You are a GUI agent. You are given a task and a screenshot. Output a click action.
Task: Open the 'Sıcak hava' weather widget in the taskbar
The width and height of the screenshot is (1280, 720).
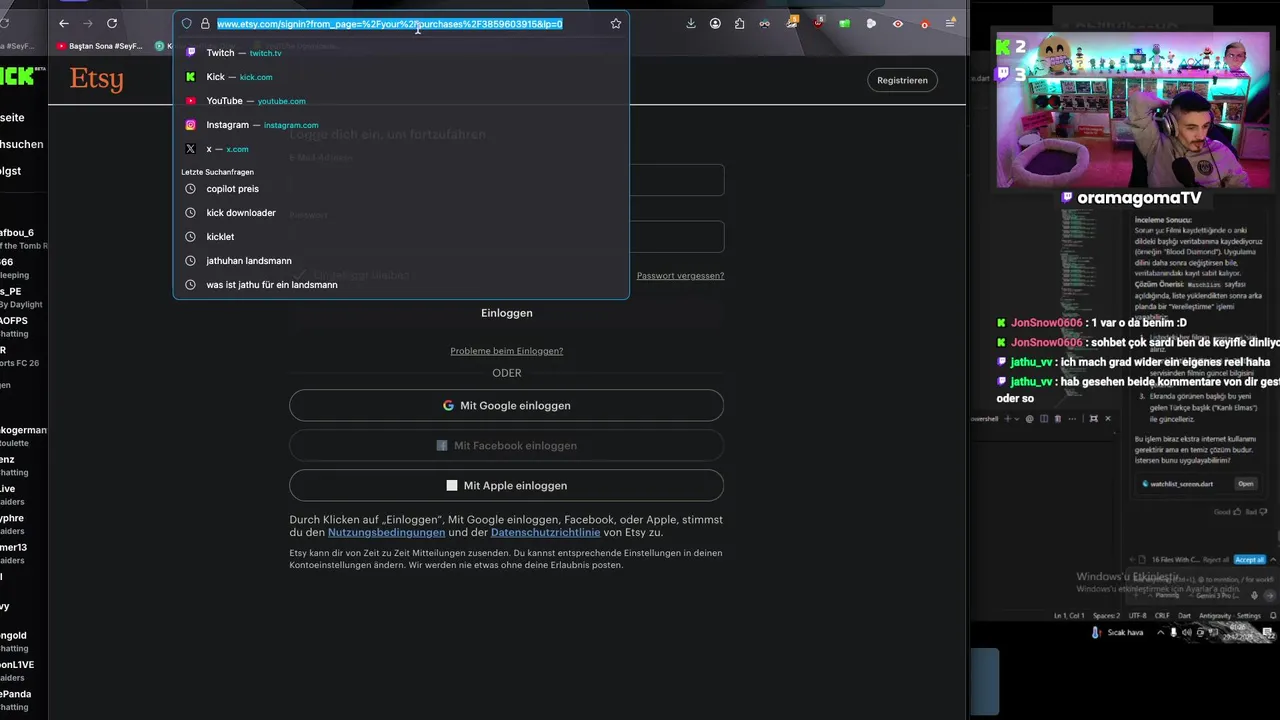click(1117, 632)
